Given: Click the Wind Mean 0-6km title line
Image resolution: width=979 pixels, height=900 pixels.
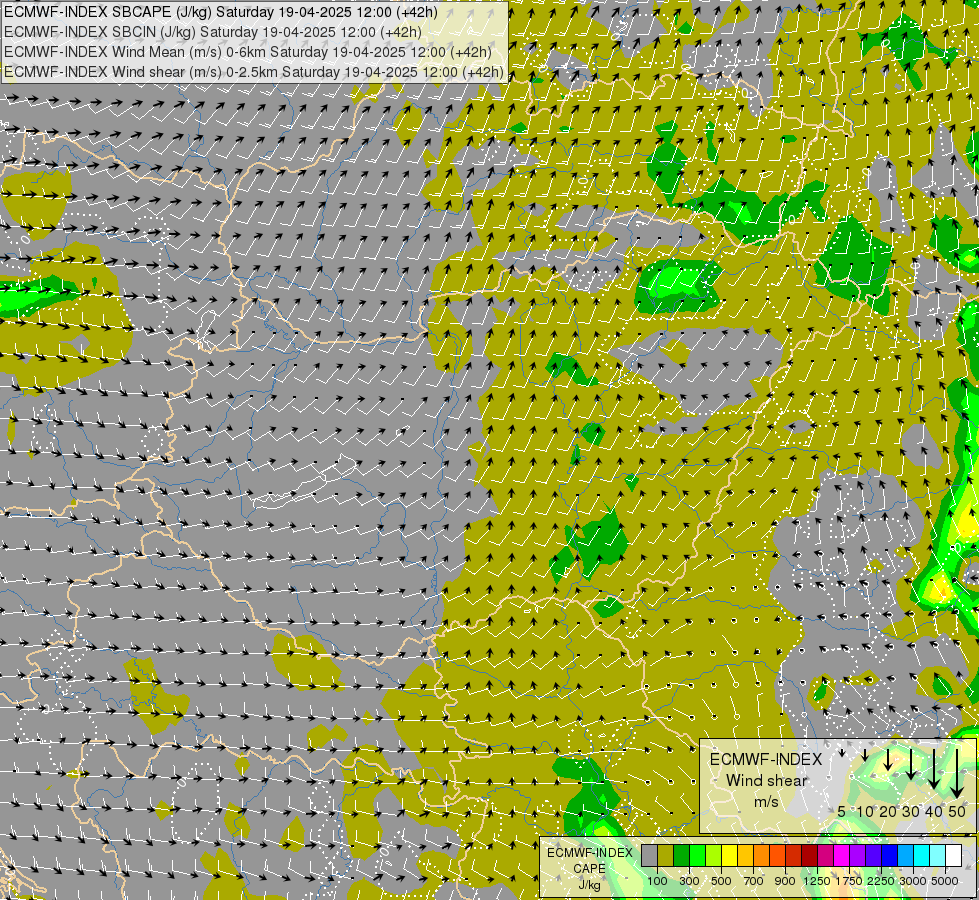Looking at the screenshot, I should click(x=248, y=52).
